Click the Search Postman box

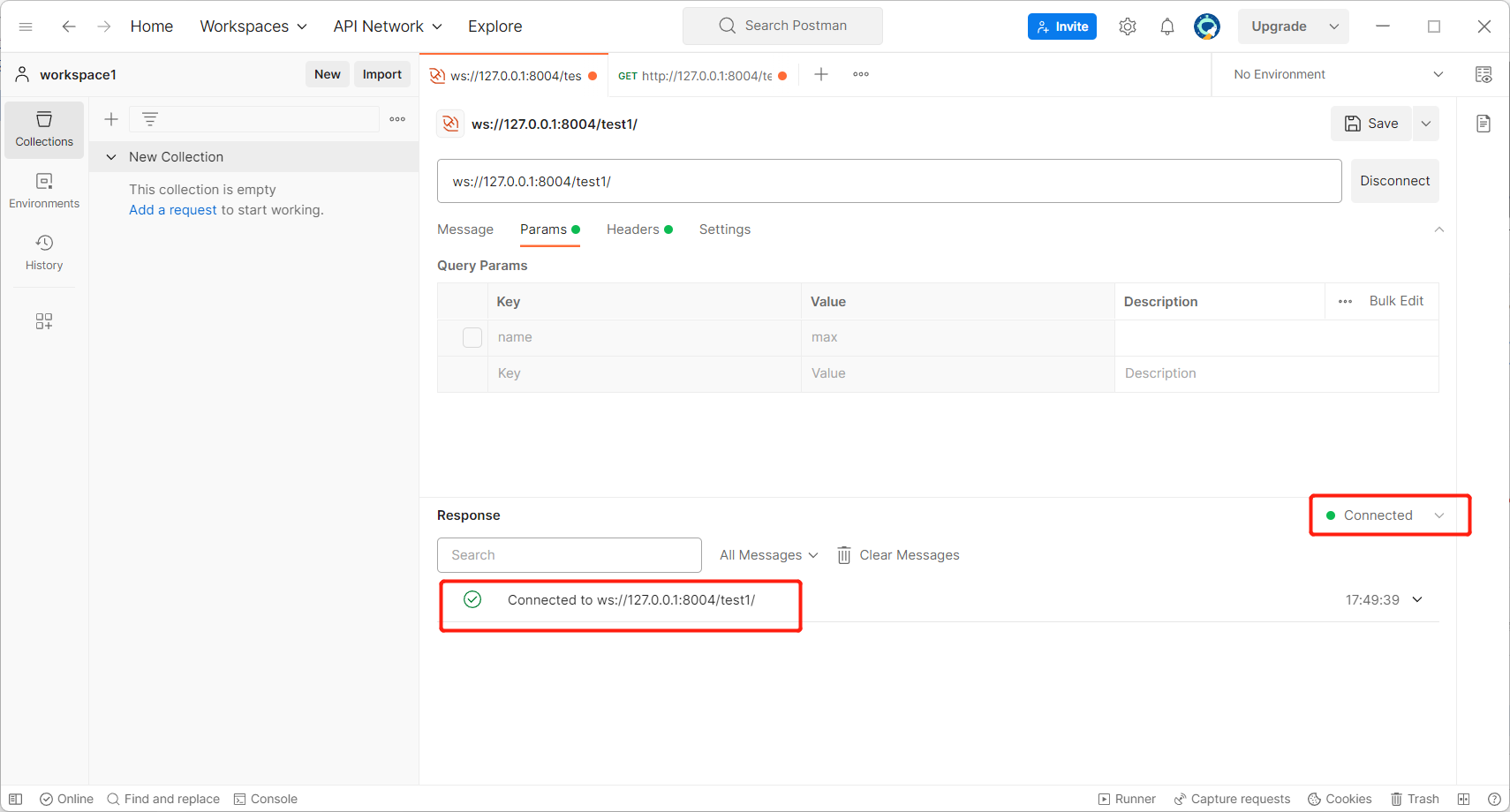(x=782, y=26)
